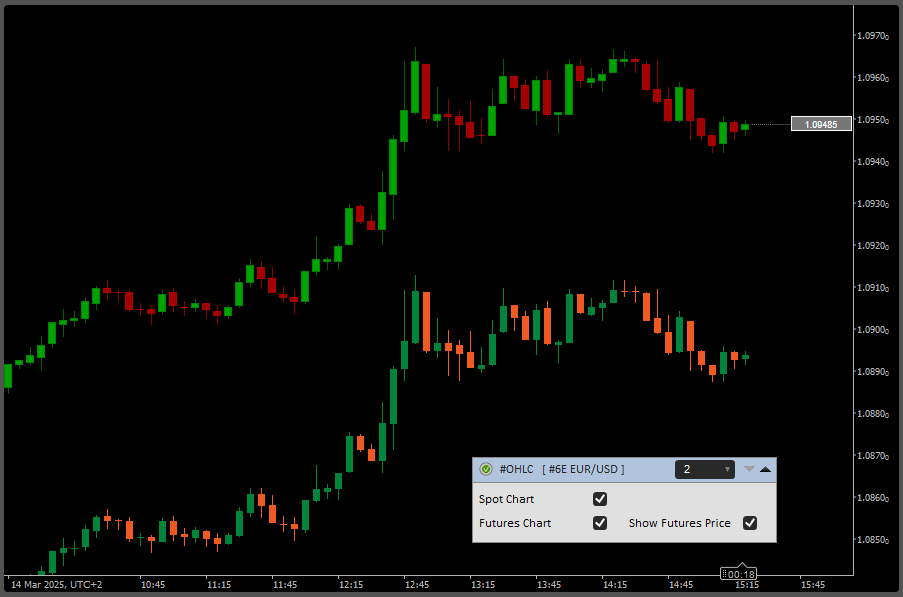Viewport: 903px width, 597px height.
Task: Click the Spot Chart label text
Action: [506, 499]
